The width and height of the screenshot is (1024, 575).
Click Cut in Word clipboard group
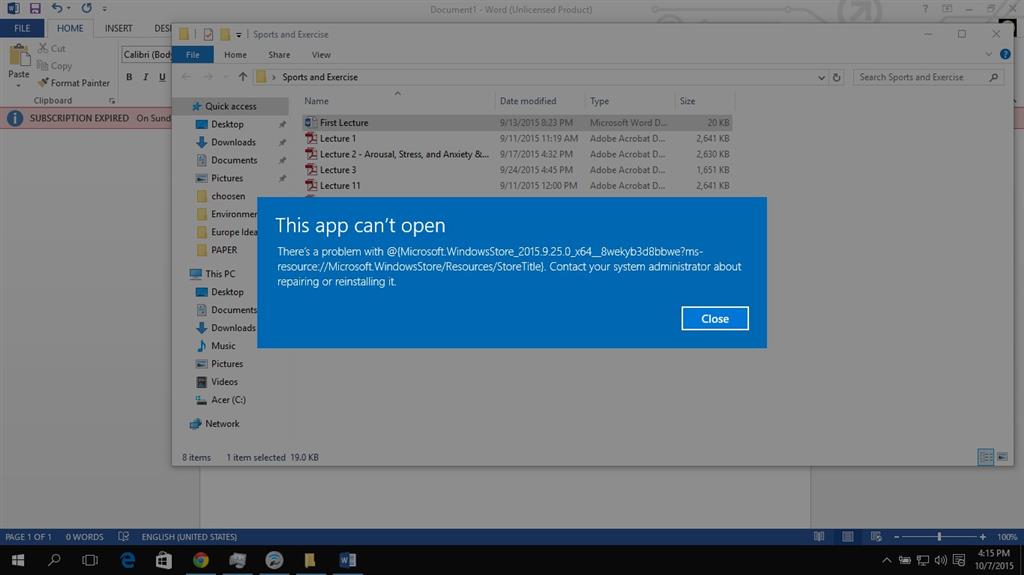pos(51,48)
